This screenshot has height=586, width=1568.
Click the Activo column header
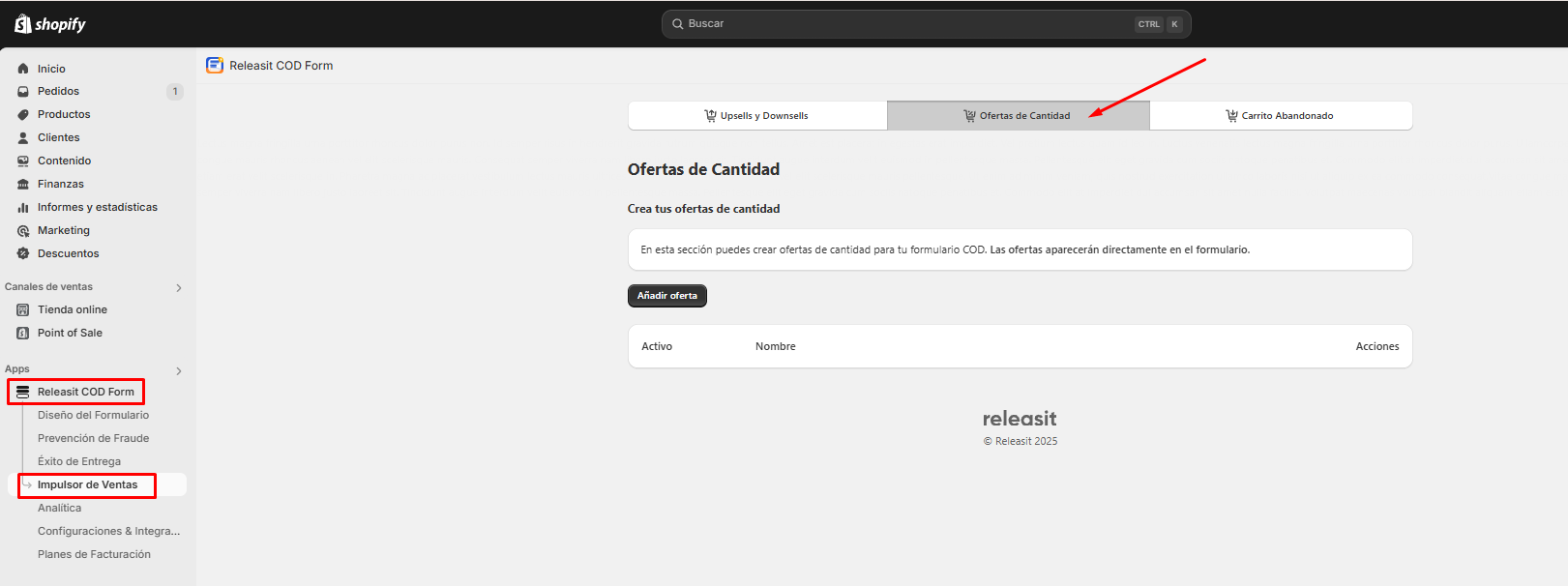pyautogui.click(x=657, y=347)
